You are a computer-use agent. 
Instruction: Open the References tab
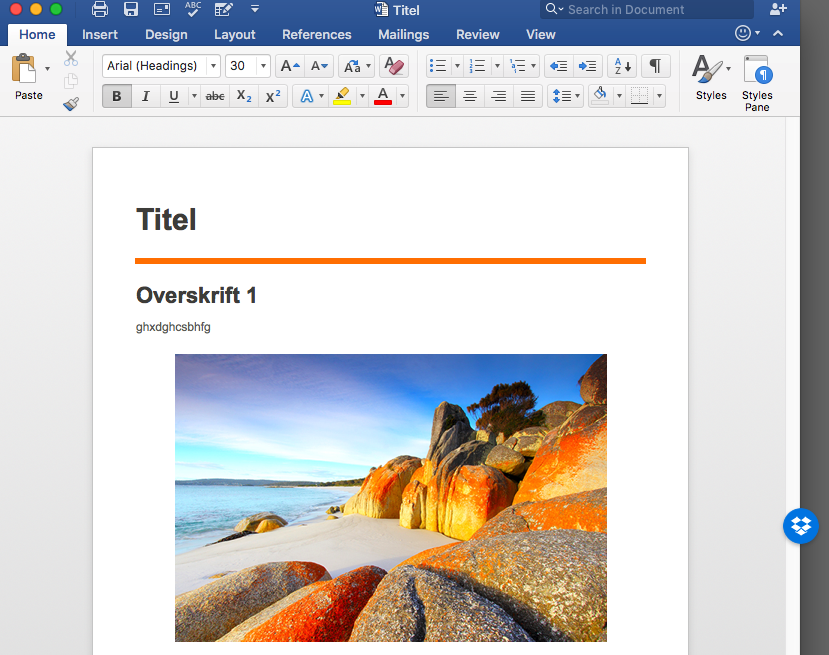pos(316,35)
